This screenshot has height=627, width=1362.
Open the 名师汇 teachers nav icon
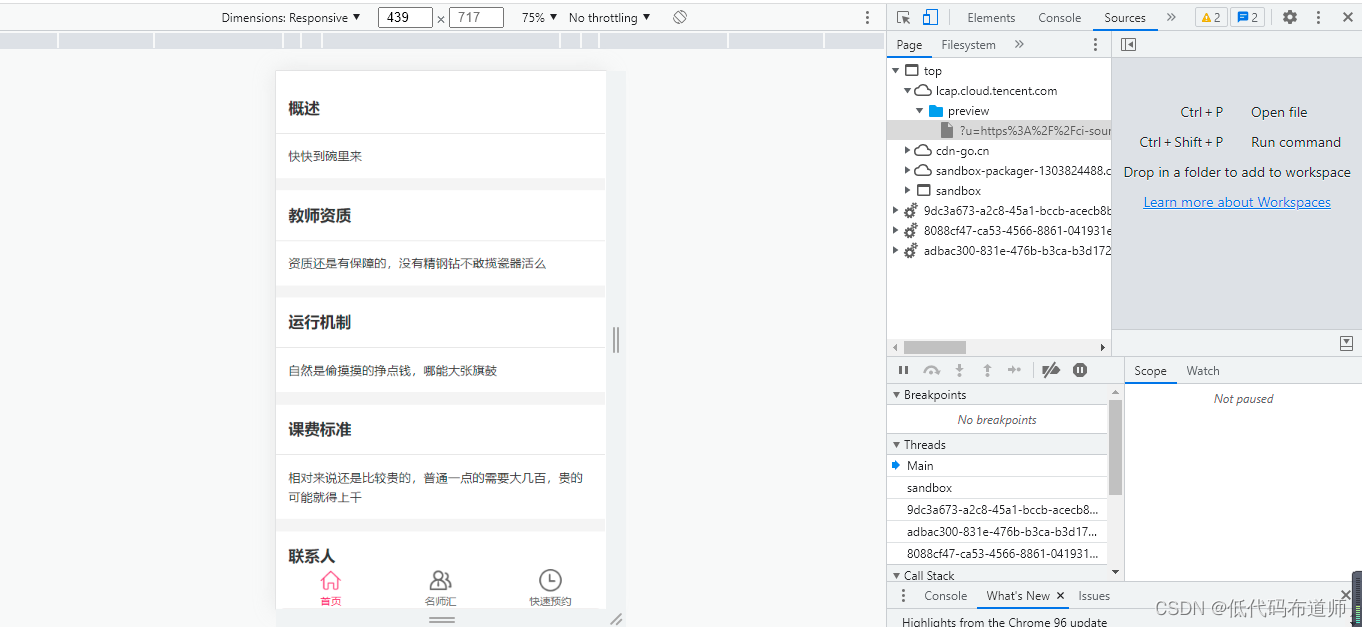click(x=440, y=580)
